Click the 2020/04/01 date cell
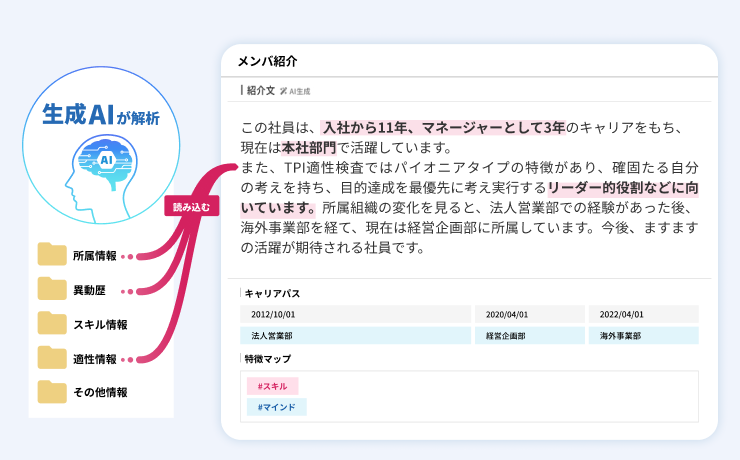 click(530, 314)
